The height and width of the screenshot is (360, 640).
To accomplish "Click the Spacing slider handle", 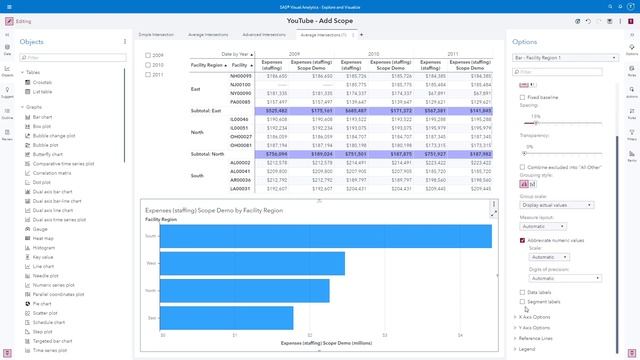I will [x=536, y=122].
